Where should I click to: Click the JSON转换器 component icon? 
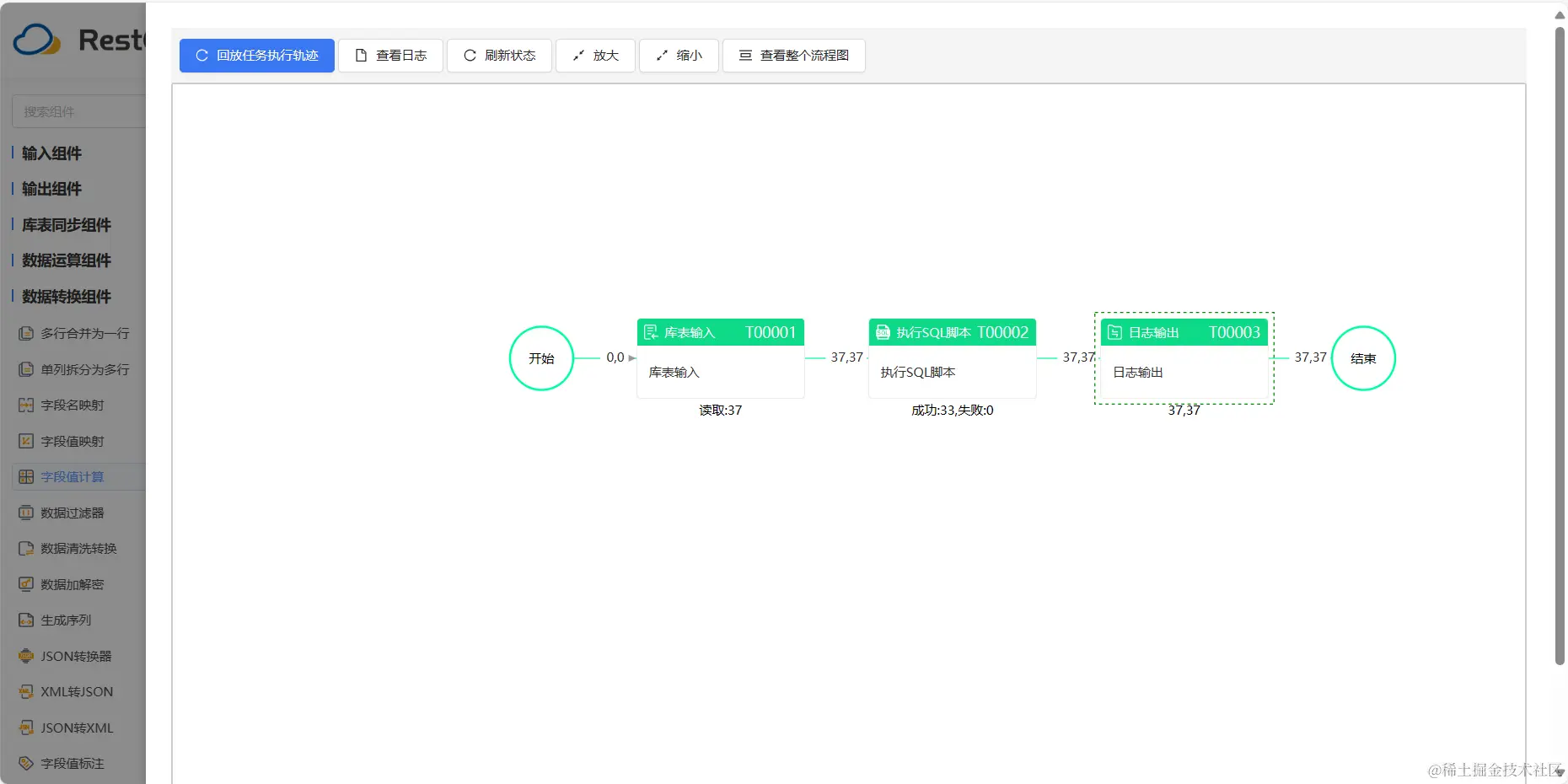tap(26, 656)
